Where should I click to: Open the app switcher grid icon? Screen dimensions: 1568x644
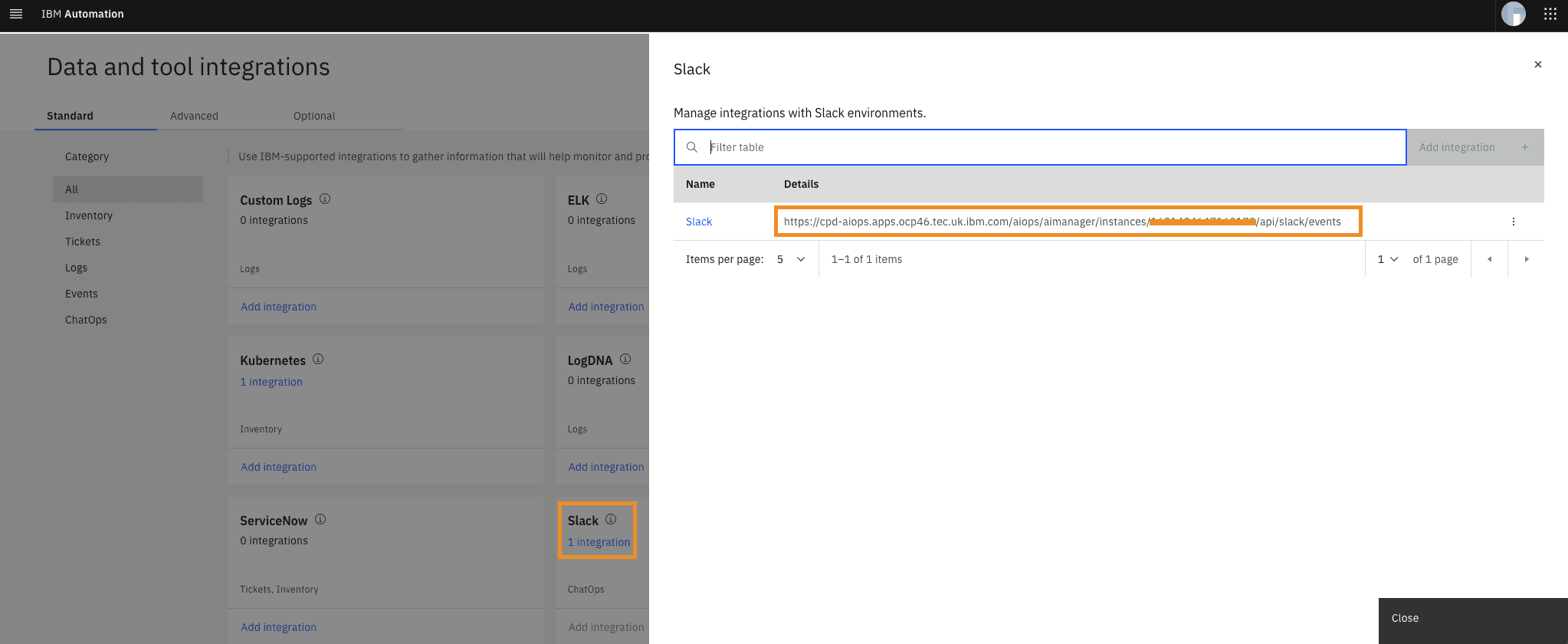click(1550, 14)
